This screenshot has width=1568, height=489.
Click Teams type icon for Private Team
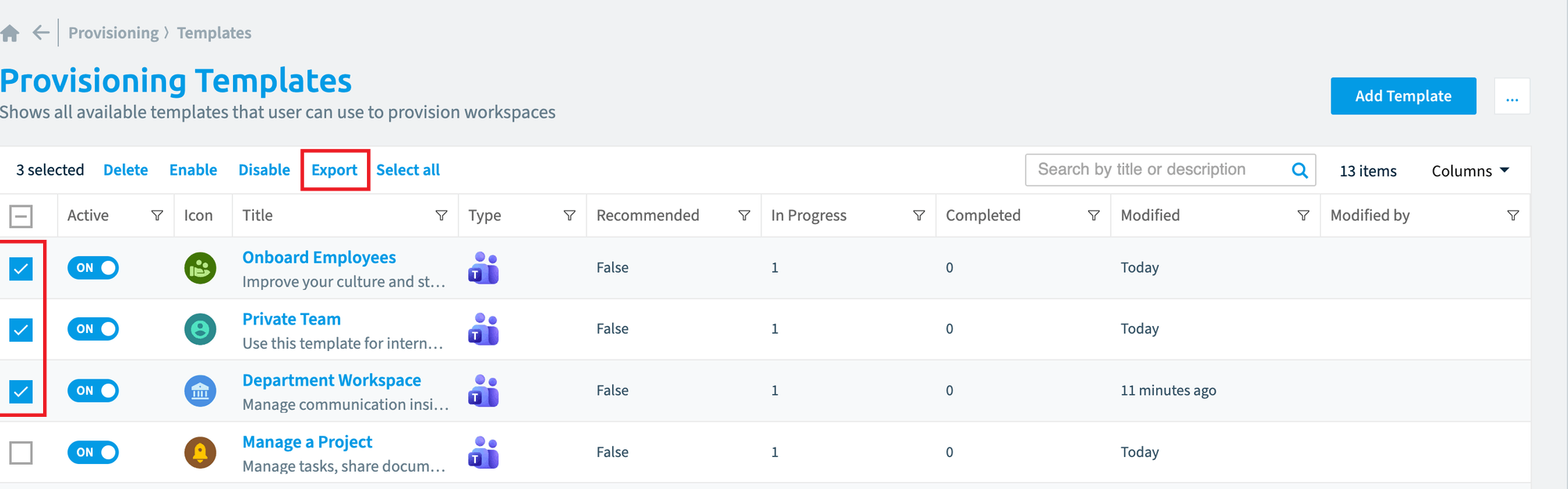(484, 329)
